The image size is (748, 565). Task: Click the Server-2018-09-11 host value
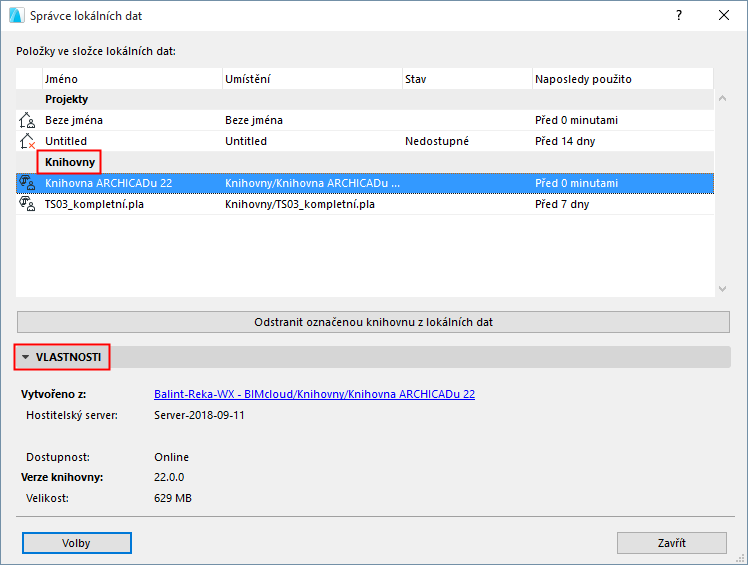tap(199, 415)
